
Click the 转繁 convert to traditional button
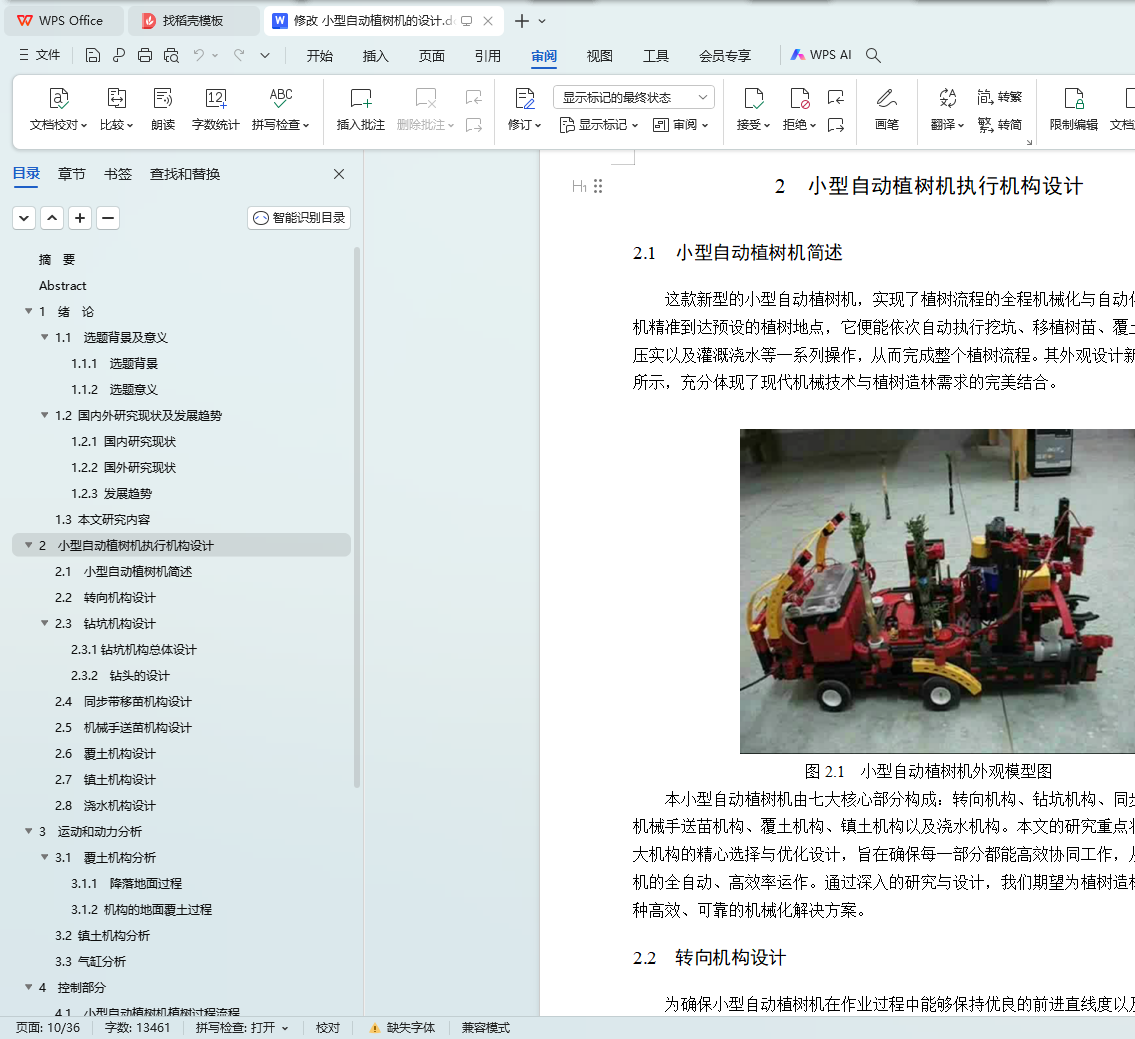click(x=999, y=97)
